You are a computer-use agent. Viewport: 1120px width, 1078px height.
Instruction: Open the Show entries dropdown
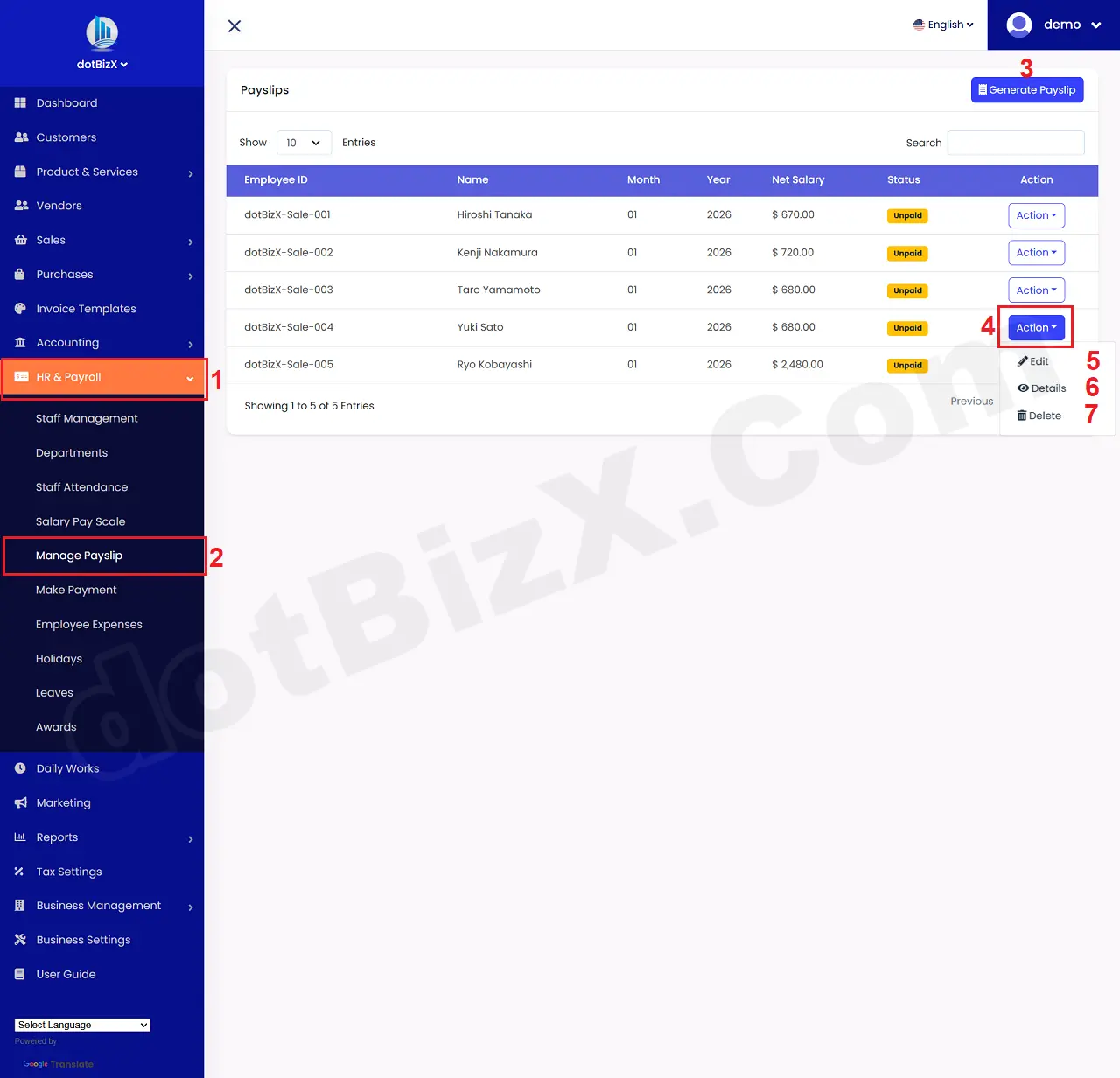point(304,142)
